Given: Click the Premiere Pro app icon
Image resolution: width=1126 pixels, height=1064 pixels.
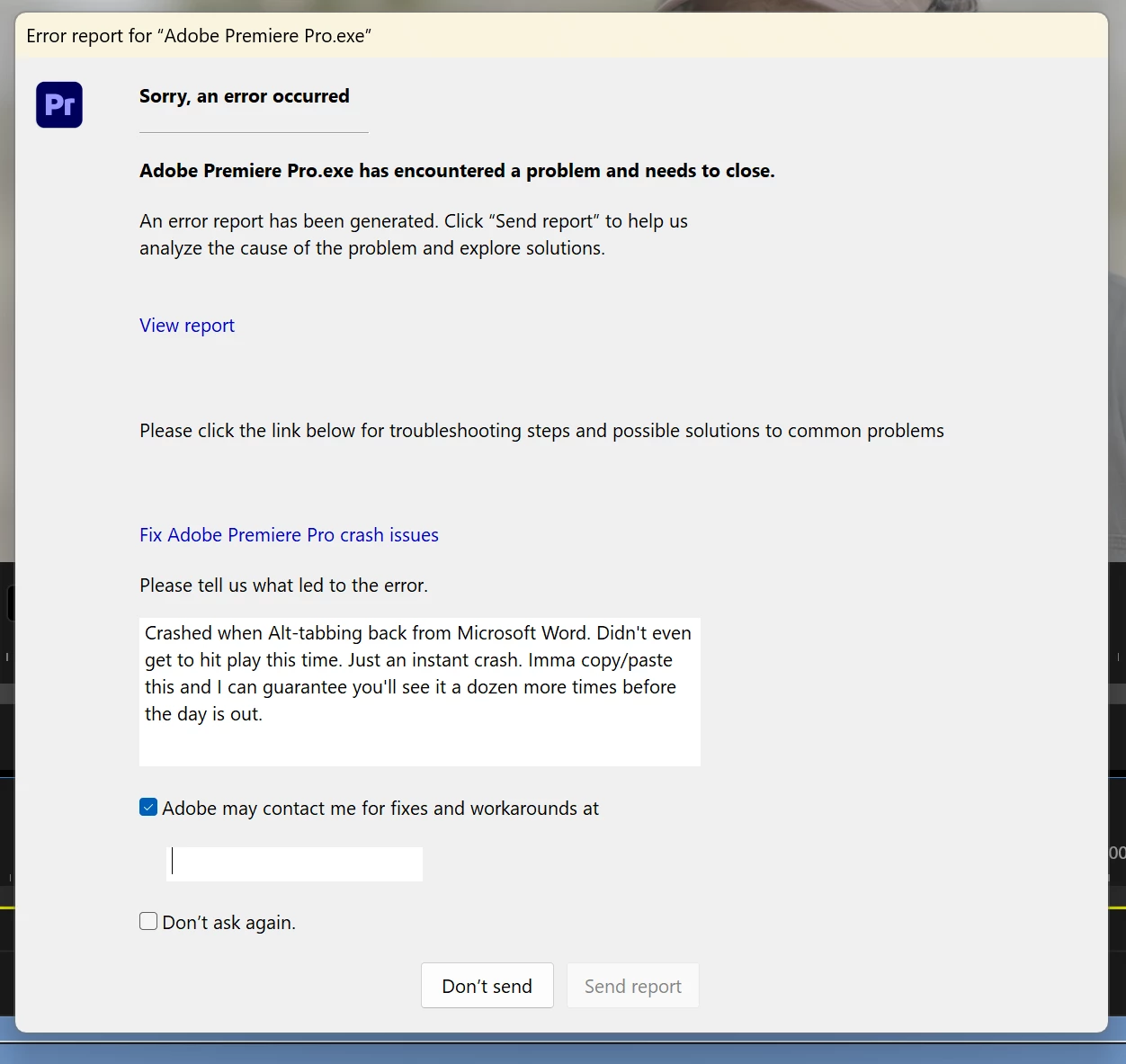Looking at the screenshot, I should 59,104.
